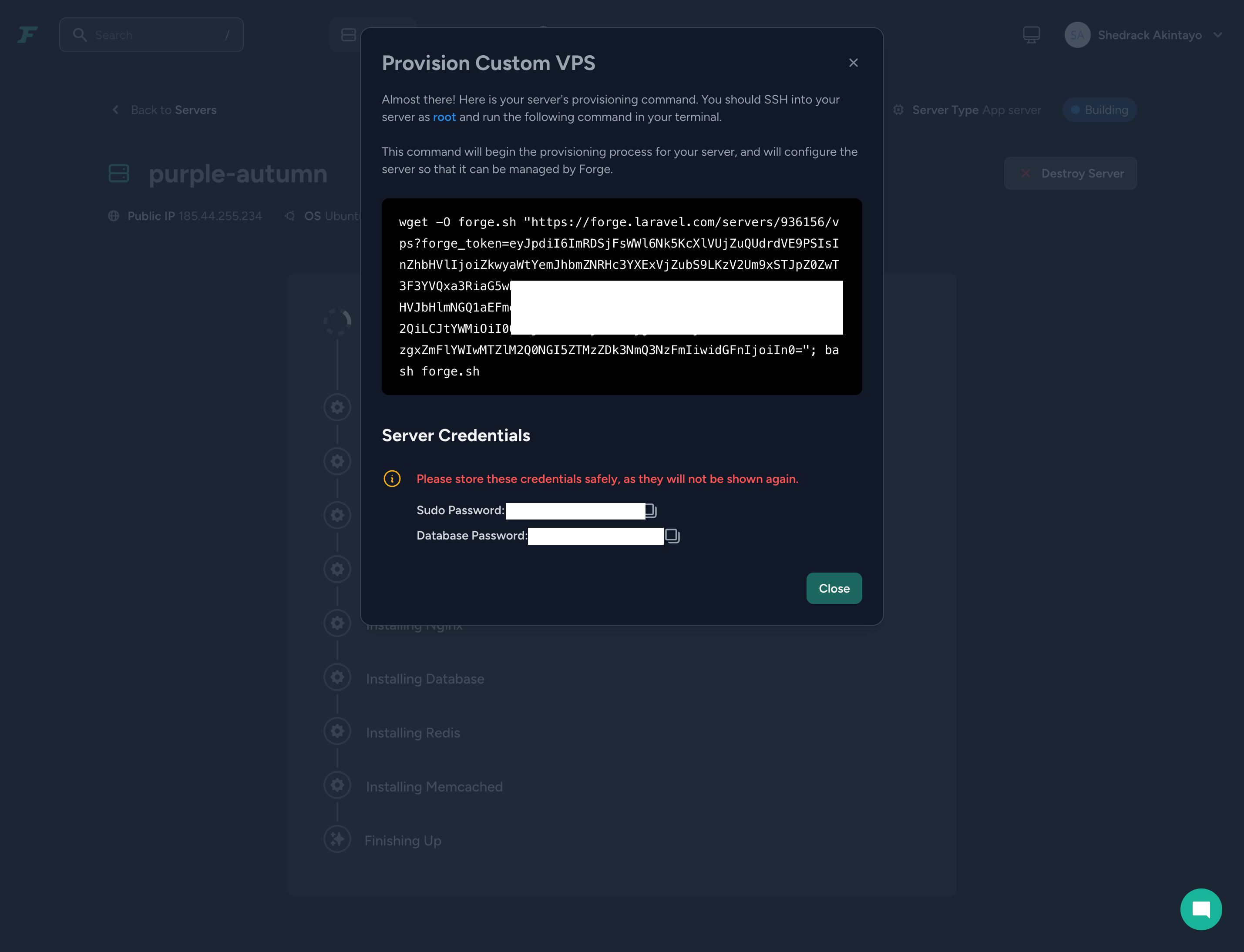Click the info icon beside the credentials warning
This screenshot has width=1244, height=952.
pyautogui.click(x=392, y=478)
